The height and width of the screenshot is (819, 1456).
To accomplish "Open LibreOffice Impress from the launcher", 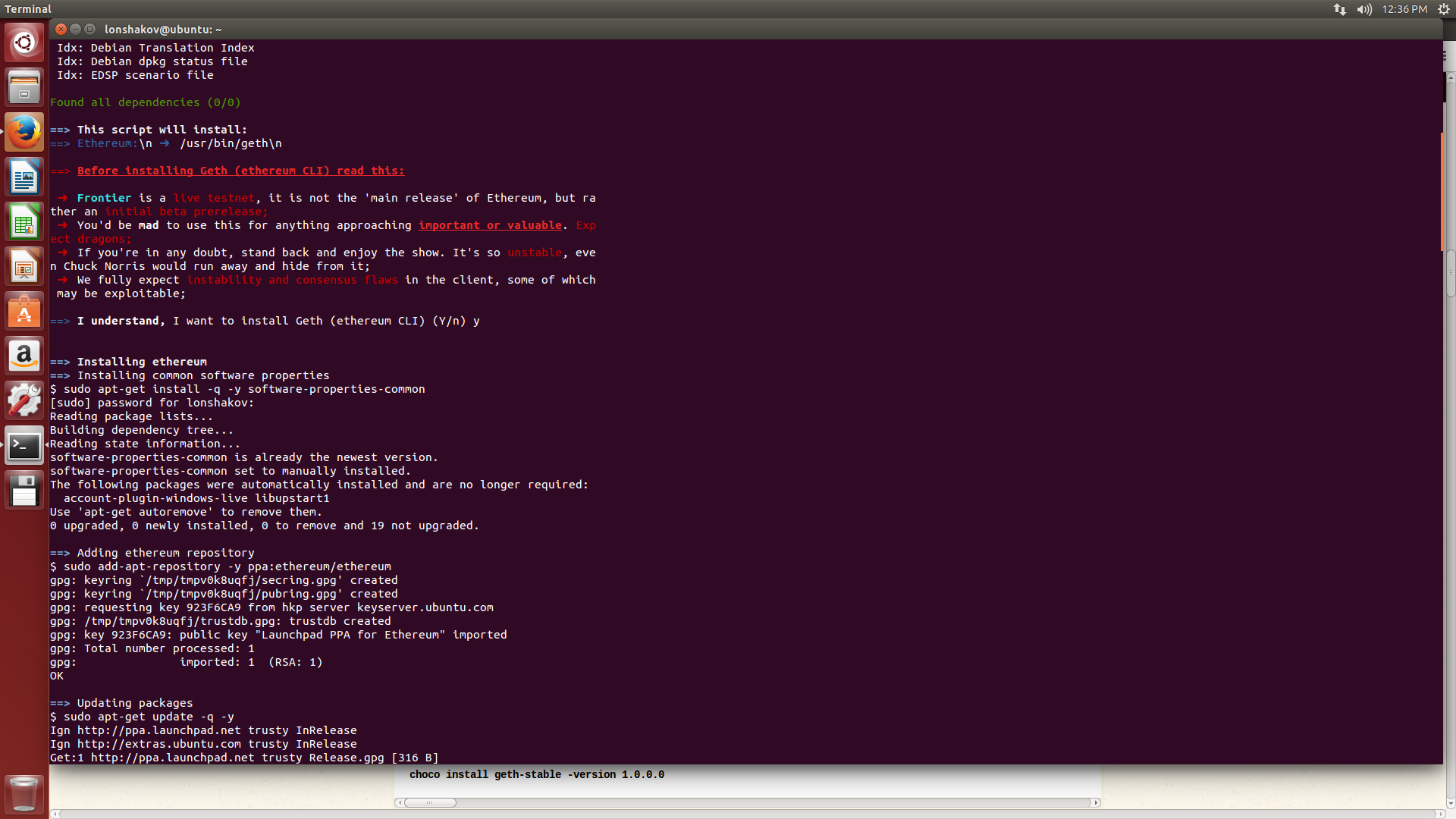I will pos(24,267).
